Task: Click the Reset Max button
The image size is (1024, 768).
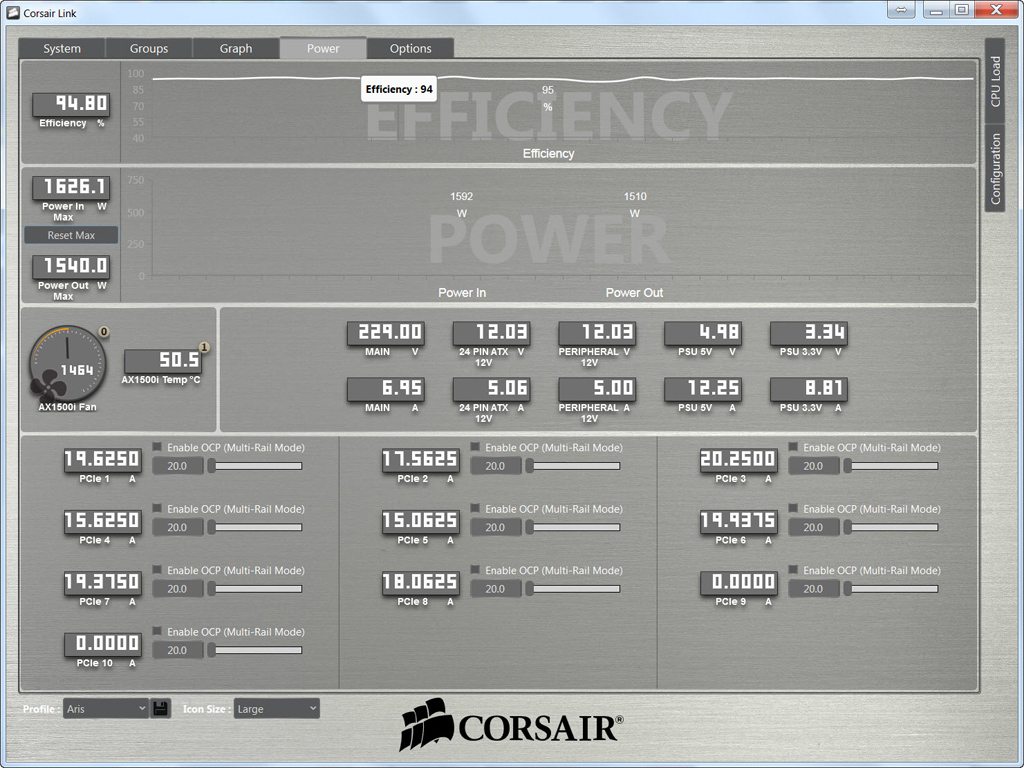Action: [71, 235]
